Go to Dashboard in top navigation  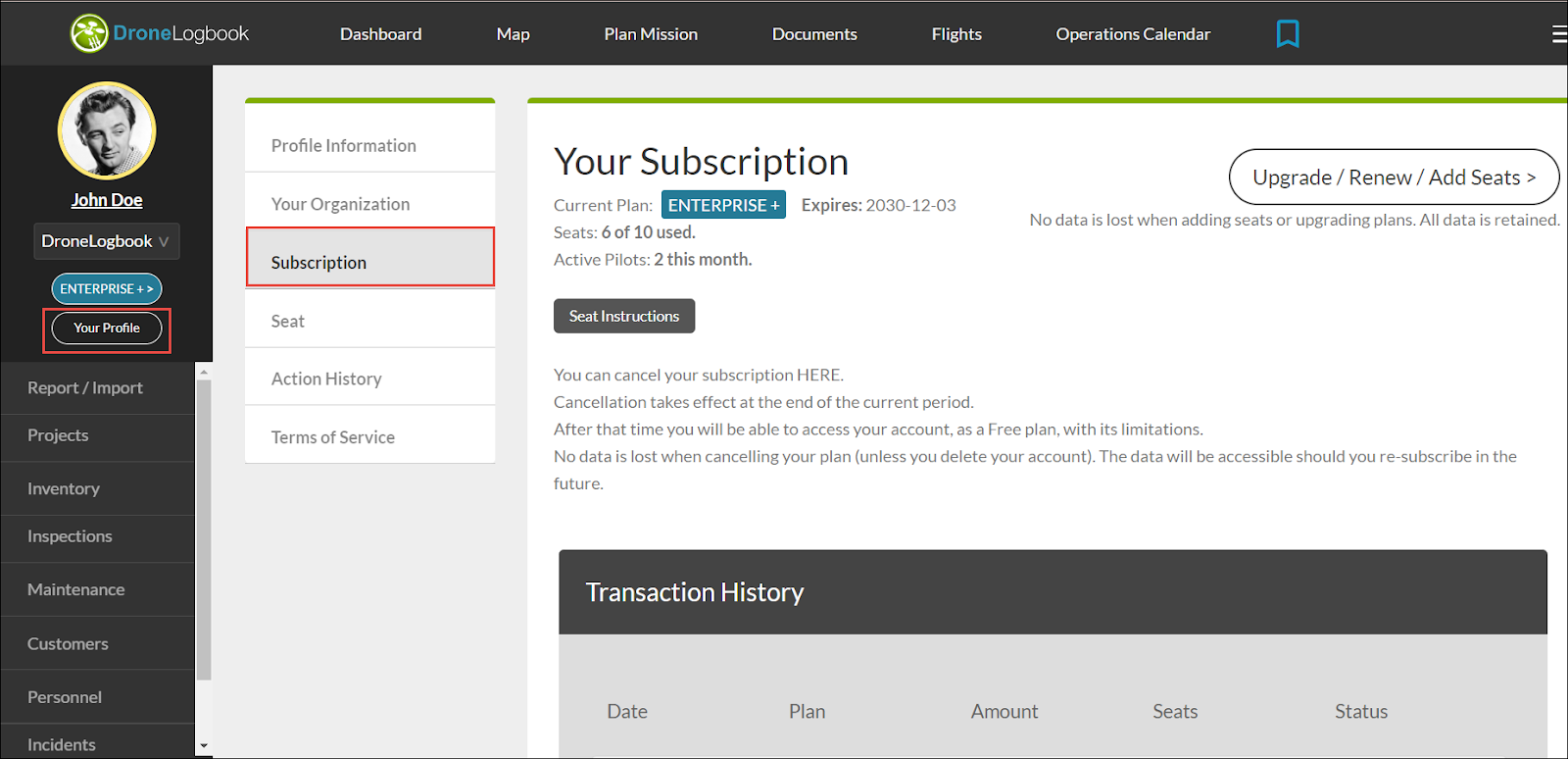point(380,33)
